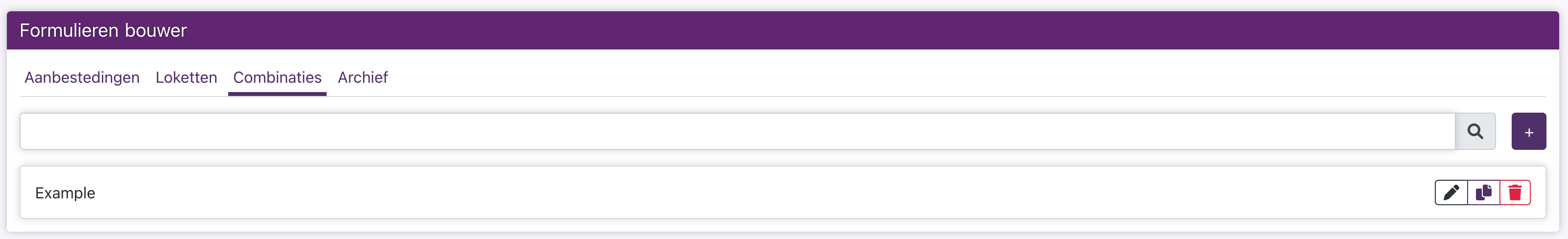Screen dimensions: 1568x239
Task: Edit the Example combination with pencil icon
Action: (x=1451, y=193)
